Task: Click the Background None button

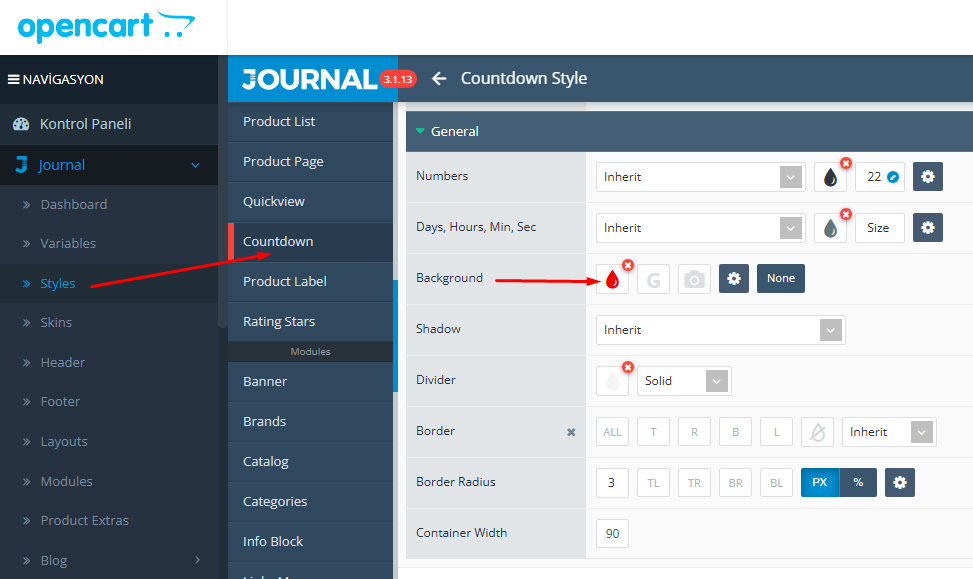Action: 781,279
